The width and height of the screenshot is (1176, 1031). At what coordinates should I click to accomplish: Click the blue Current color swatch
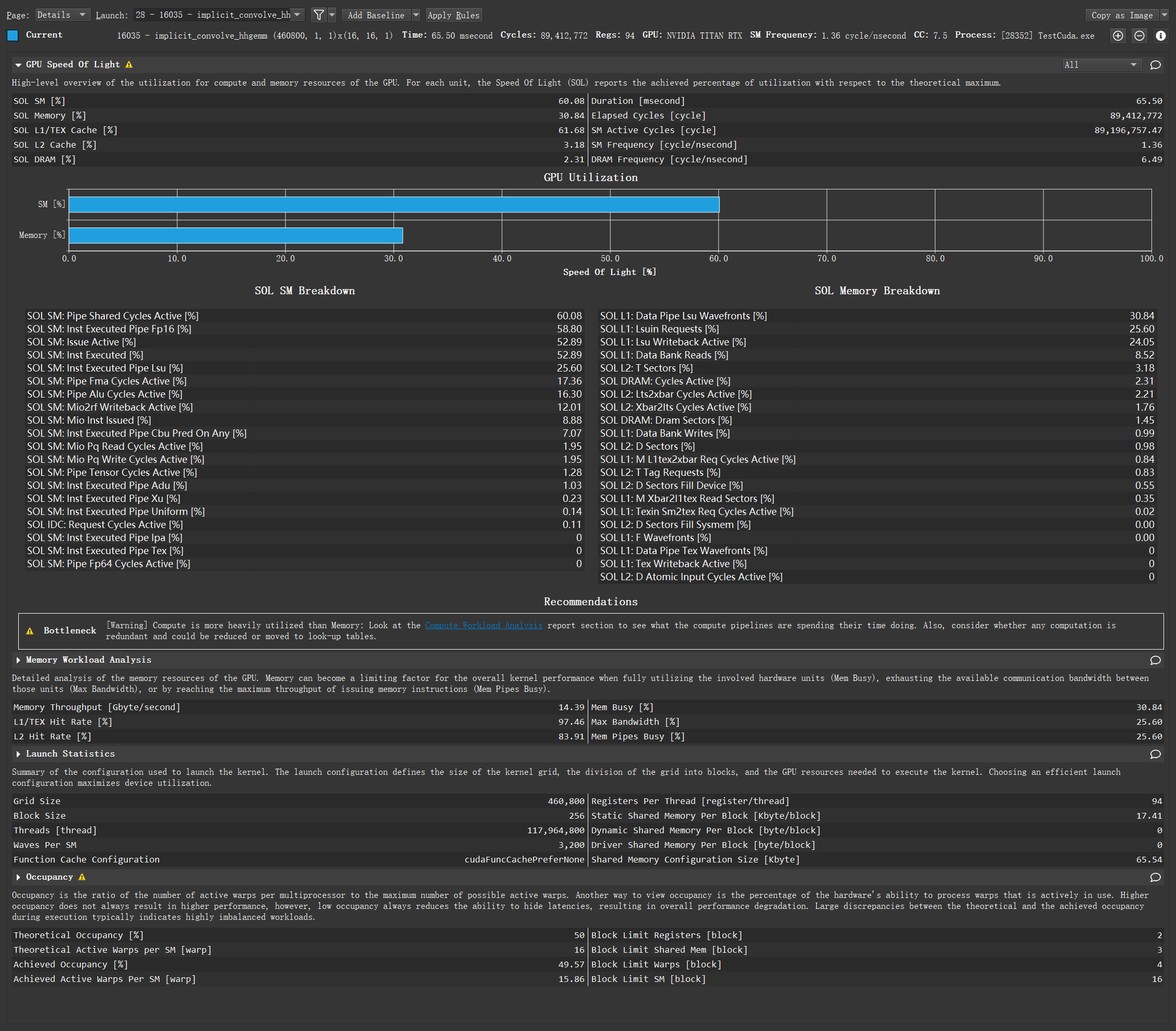point(13,35)
